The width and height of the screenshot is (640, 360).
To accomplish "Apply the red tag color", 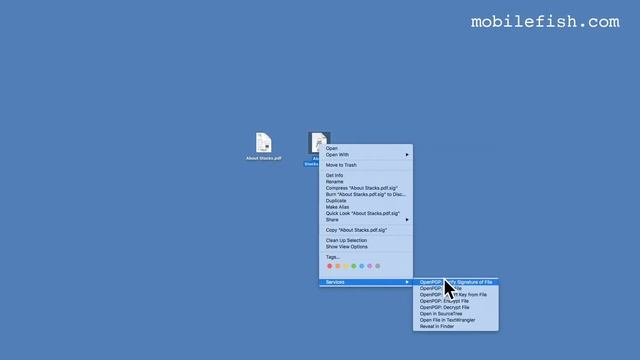I will 330,266.
